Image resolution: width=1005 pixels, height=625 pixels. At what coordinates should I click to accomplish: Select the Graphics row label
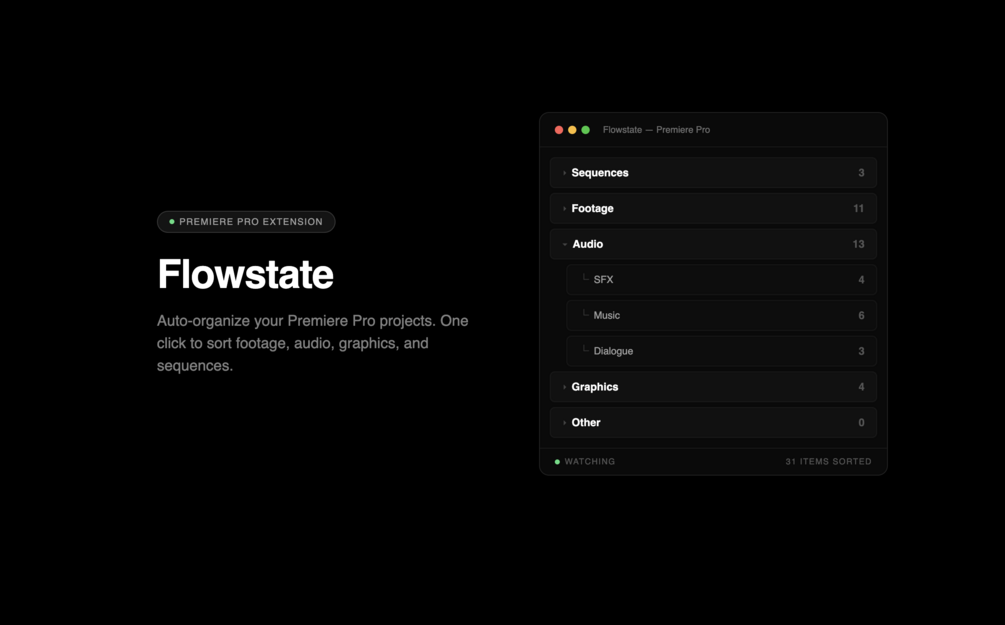click(595, 387)
